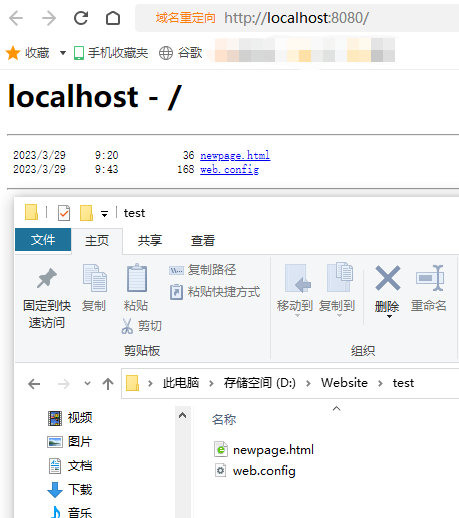The height and width of the screenshot is (518, 459).
Task: Open the quick access toolbar customize dropdown
Action: [x=105, y=214]
